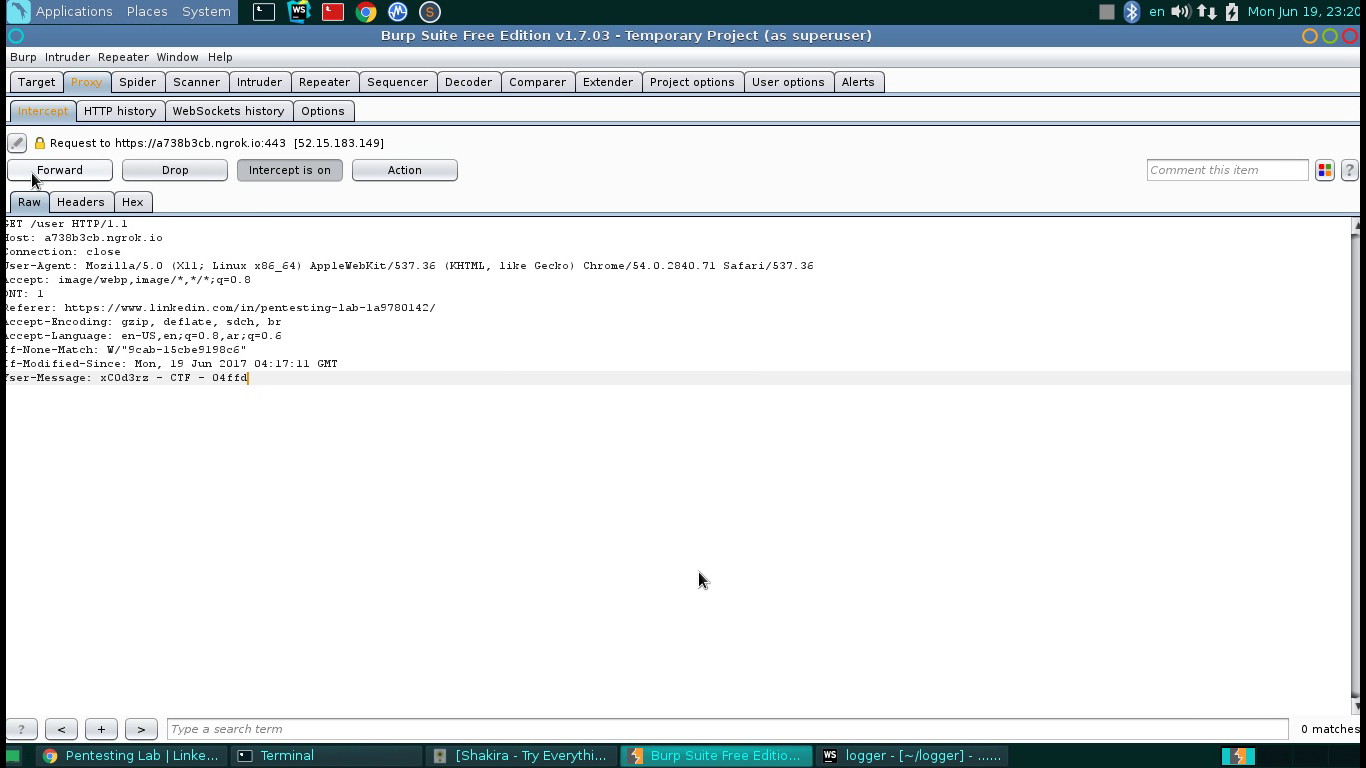
Task: Open the HTTP history sub-tab
Action: point(120,111)
